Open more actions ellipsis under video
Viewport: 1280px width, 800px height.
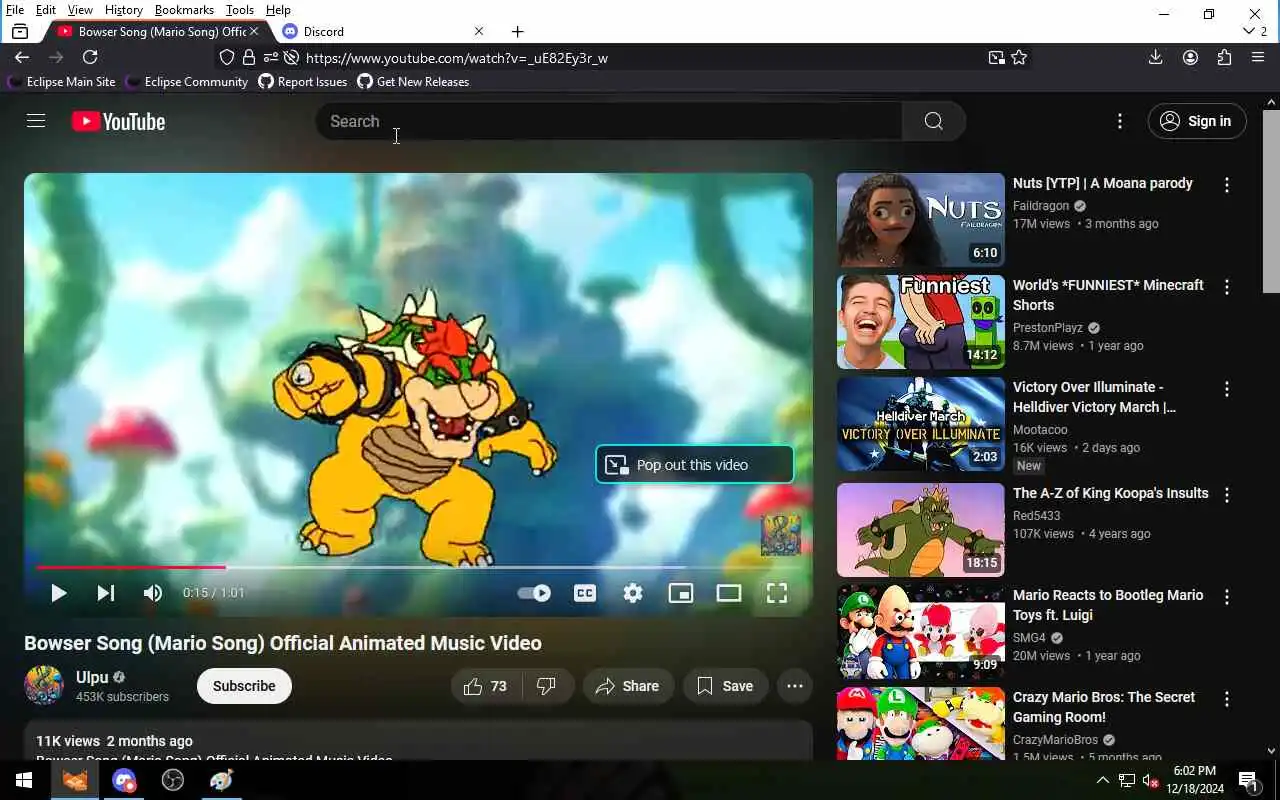pyautogui.click(x=795, y=686)
